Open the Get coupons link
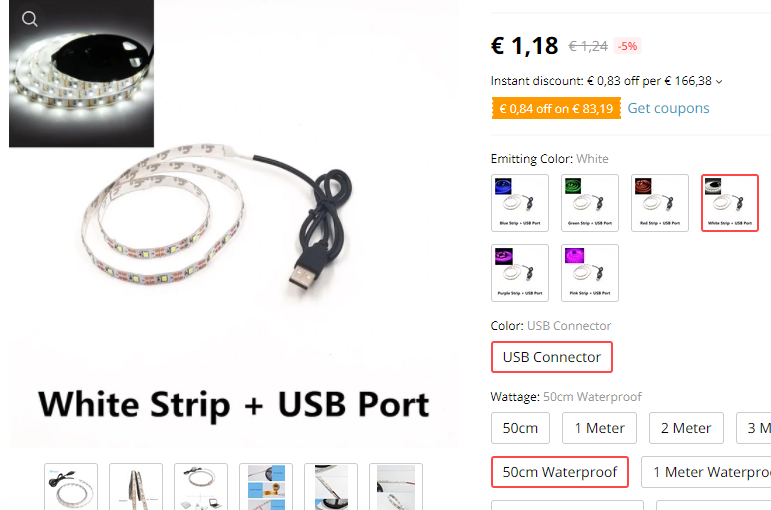The height and width of the screenshot is (510, 771). click(x=668, y=108)
